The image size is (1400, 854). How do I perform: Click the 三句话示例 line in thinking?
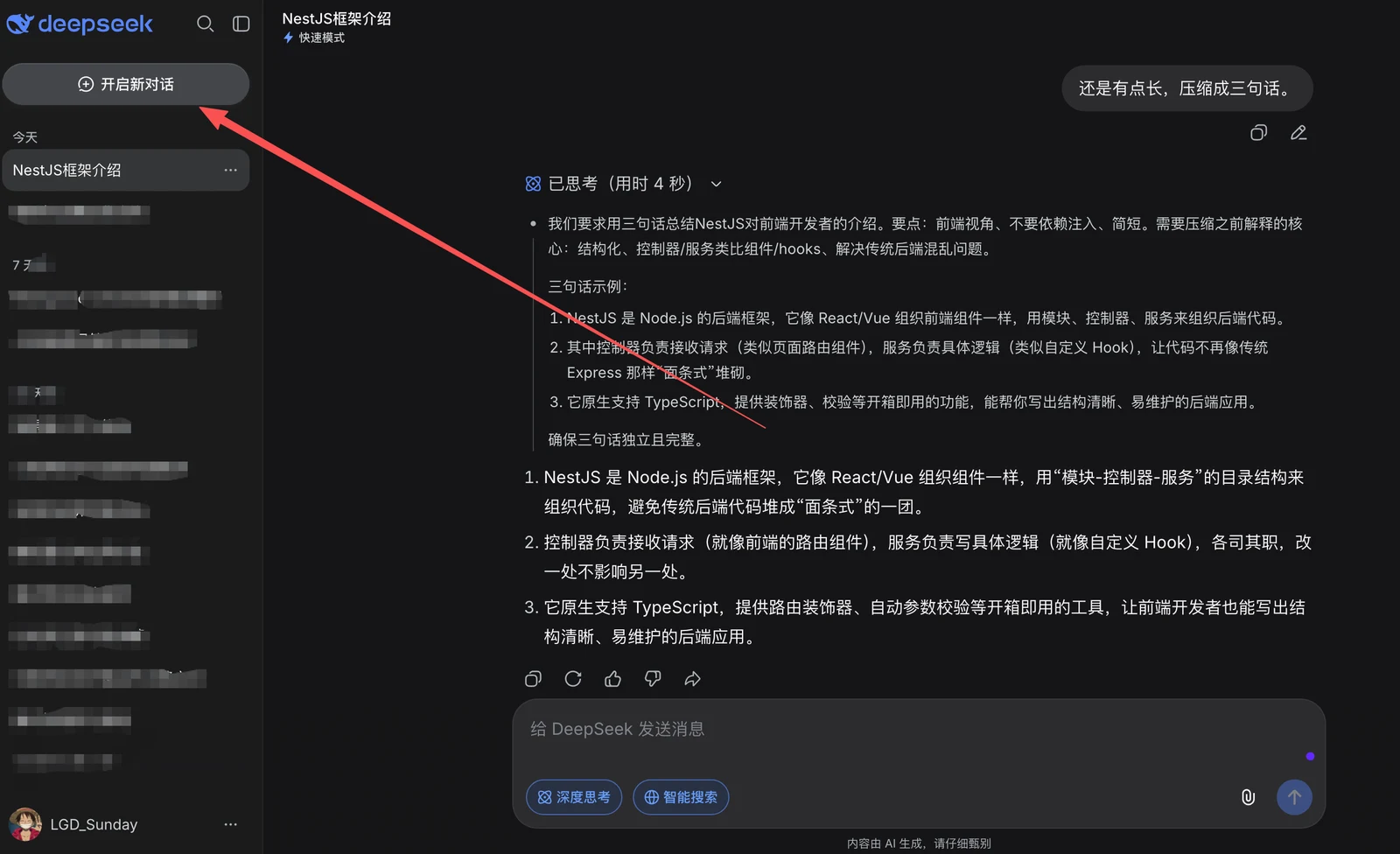[x=588, y=286]
